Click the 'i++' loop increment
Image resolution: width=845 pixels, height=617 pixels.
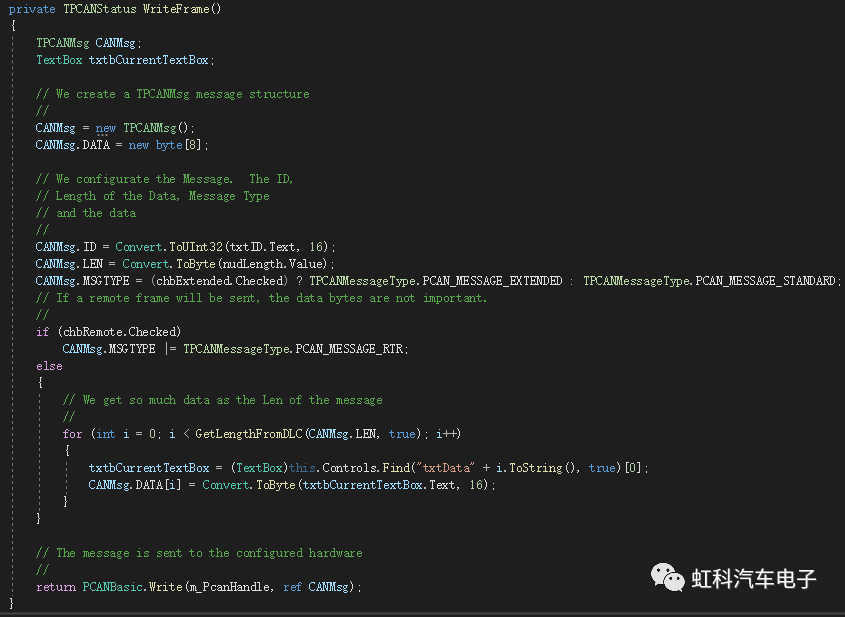tap(446, 434)
